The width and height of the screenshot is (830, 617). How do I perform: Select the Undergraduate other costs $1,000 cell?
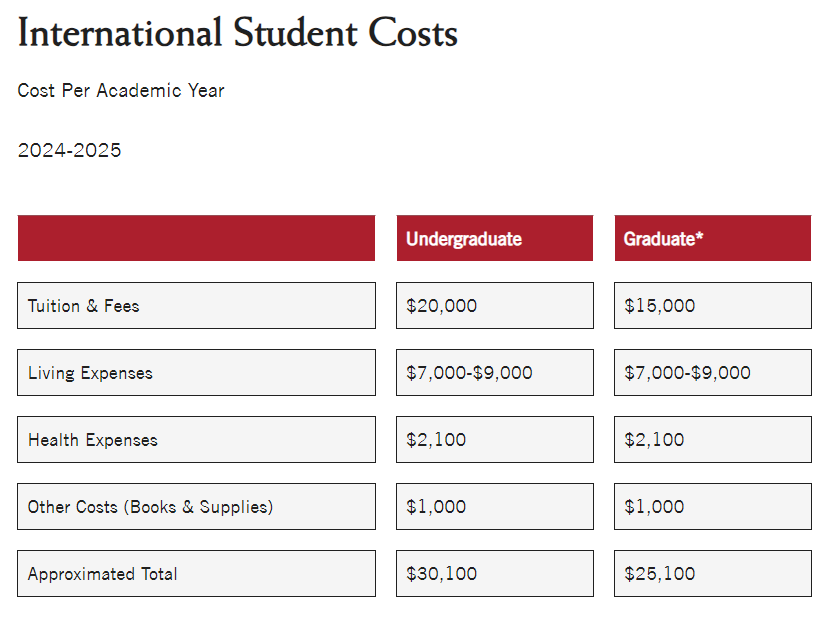[x=436, y=507]
